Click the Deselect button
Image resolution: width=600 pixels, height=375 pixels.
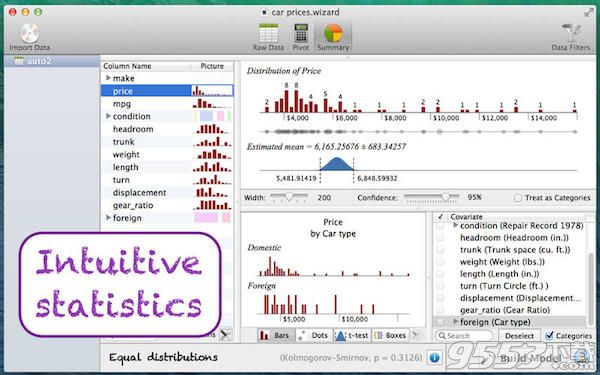519,336
